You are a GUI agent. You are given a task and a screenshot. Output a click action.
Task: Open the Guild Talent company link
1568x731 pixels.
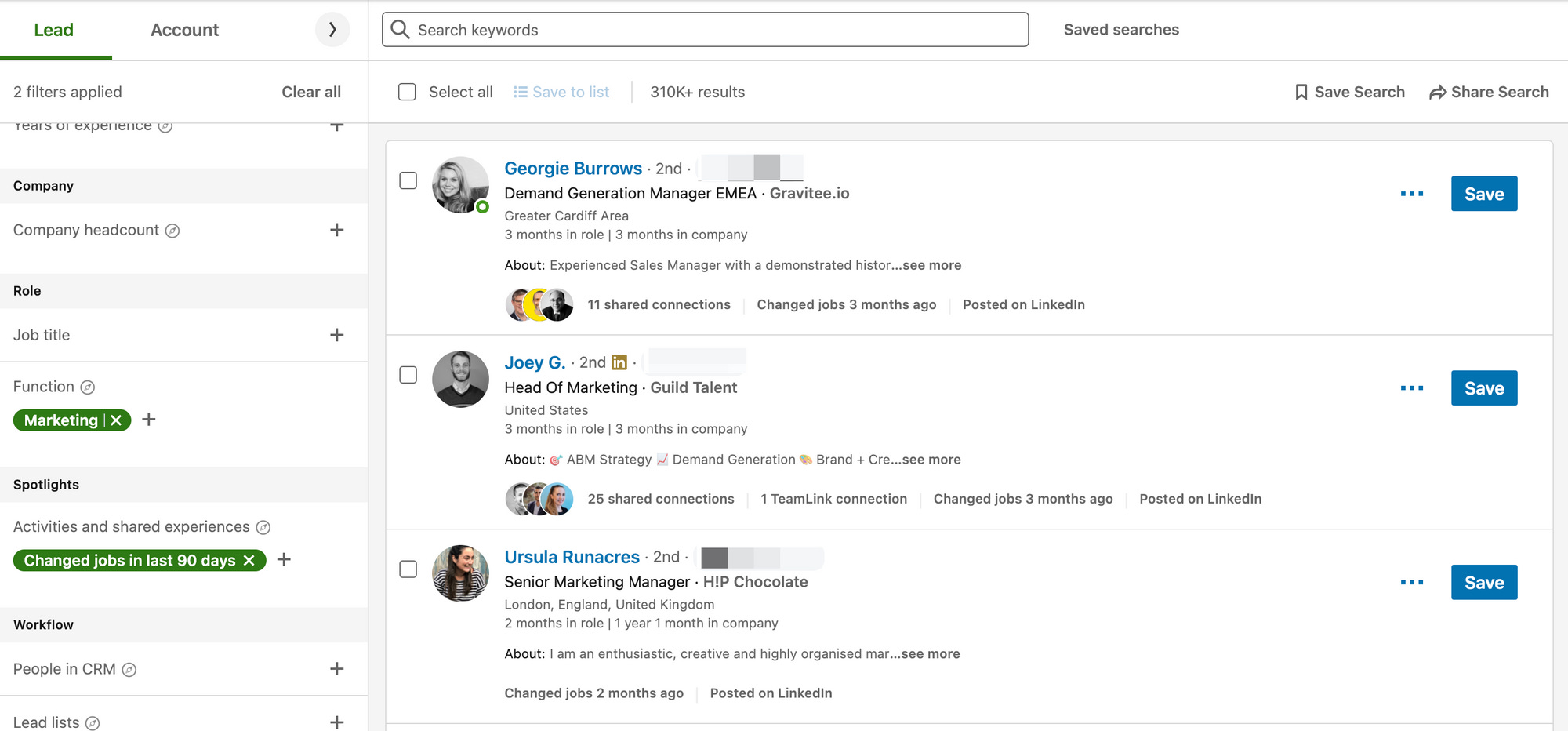(694, 387)
